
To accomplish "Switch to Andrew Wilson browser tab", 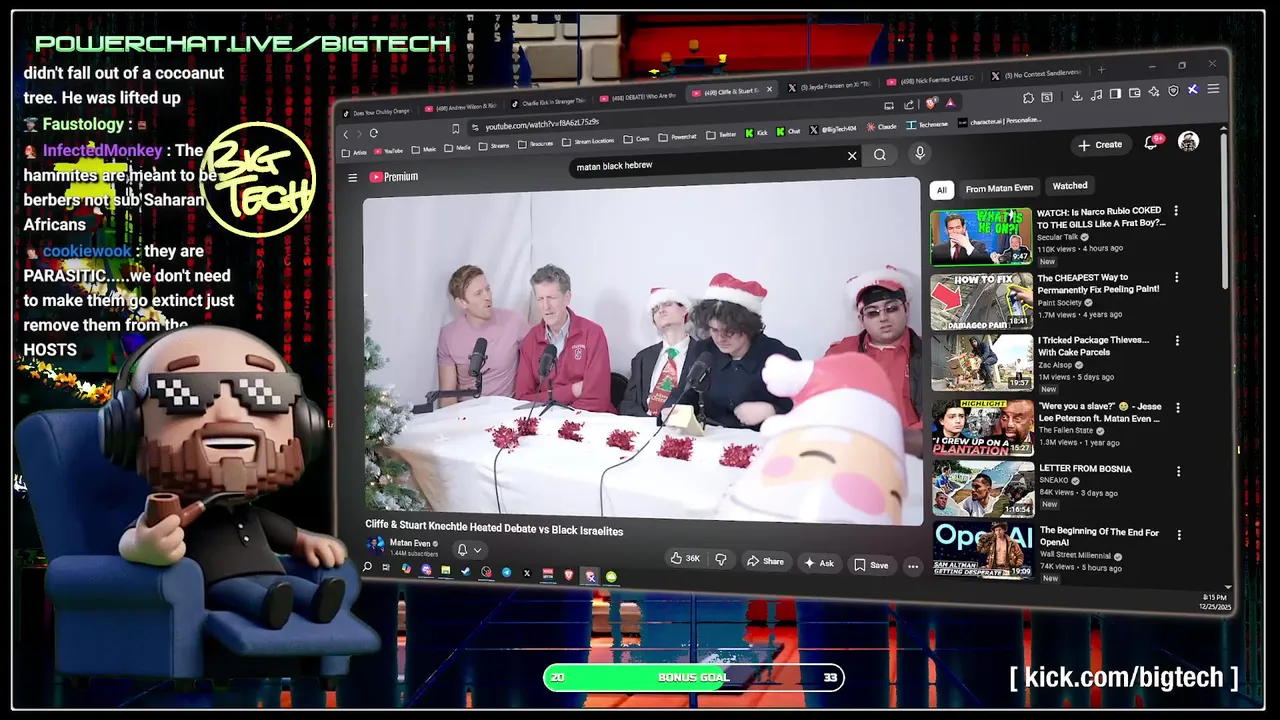I will [x=461, y=107].
